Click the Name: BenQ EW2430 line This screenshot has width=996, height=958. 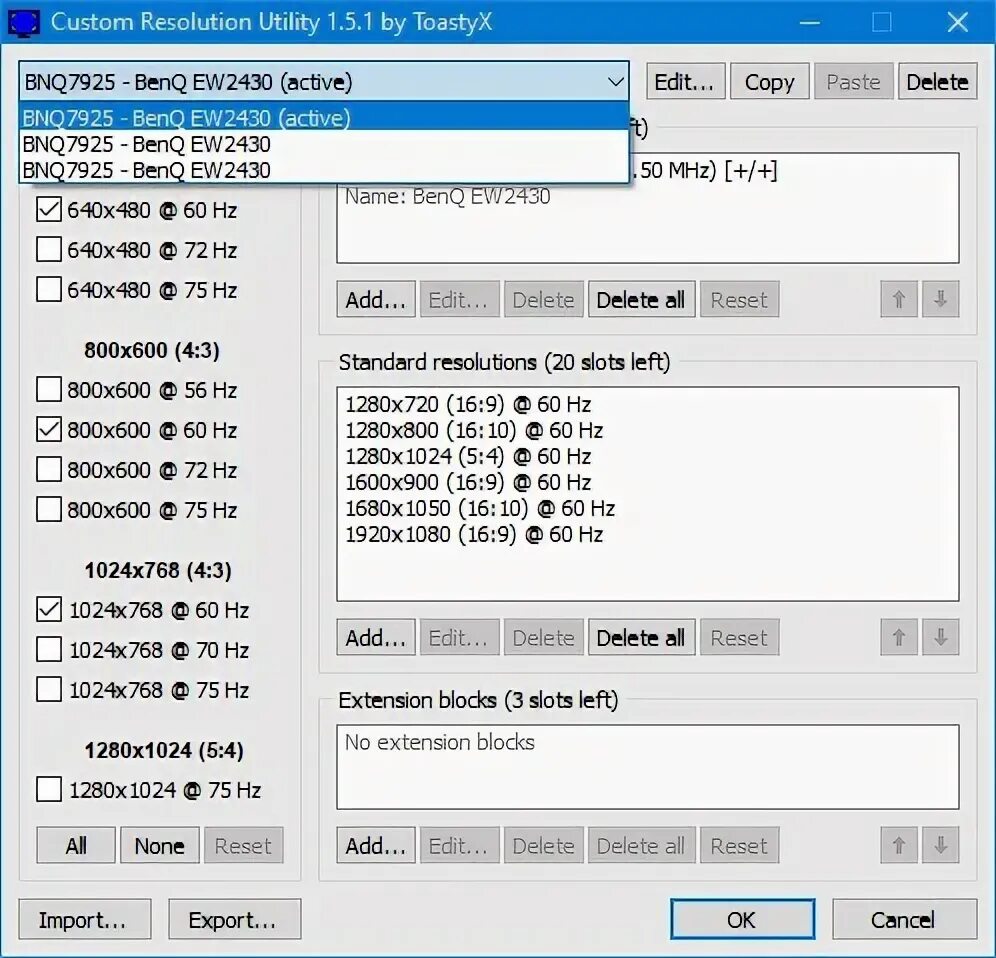(x=447, y=196)
